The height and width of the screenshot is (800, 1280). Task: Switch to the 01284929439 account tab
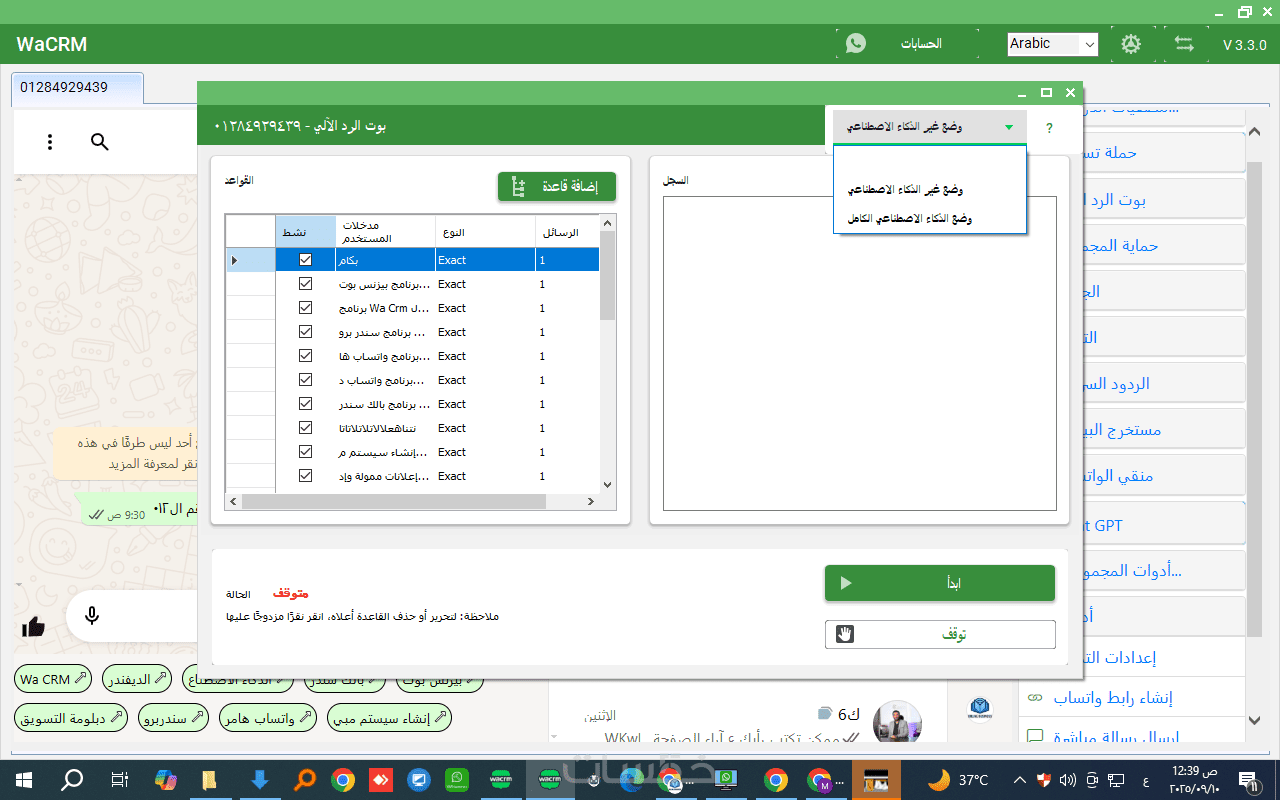[78, 87]
